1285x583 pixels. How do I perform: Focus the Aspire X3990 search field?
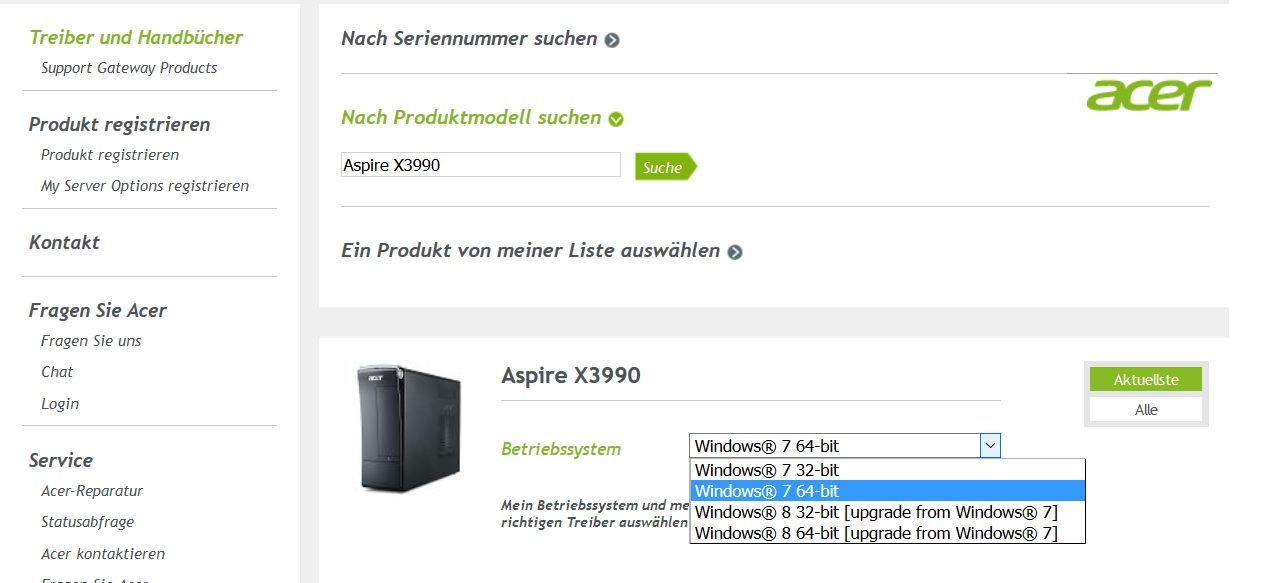tap(481, 165)
